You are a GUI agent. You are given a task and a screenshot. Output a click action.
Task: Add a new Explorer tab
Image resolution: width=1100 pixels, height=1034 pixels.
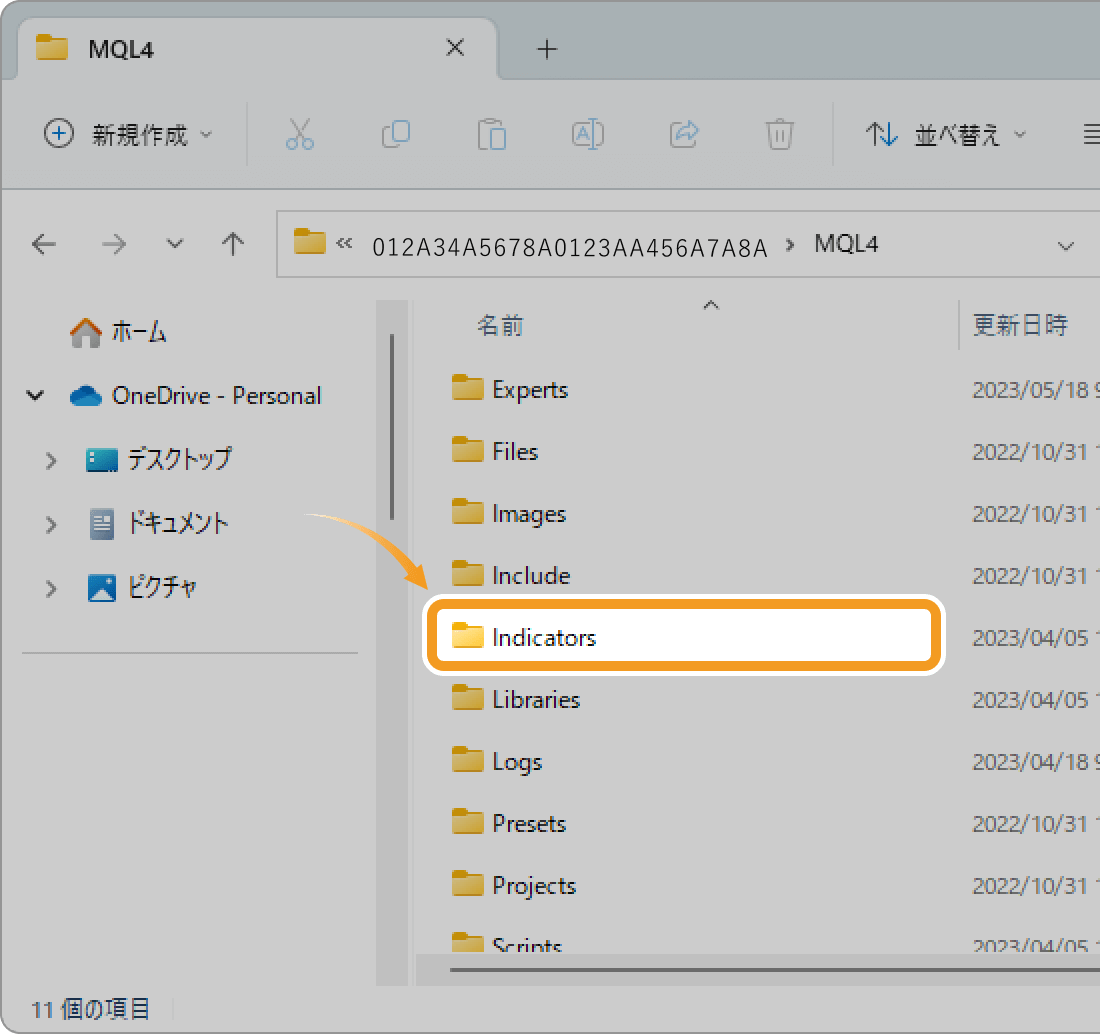pyautogui.click(x=547, y=49)
